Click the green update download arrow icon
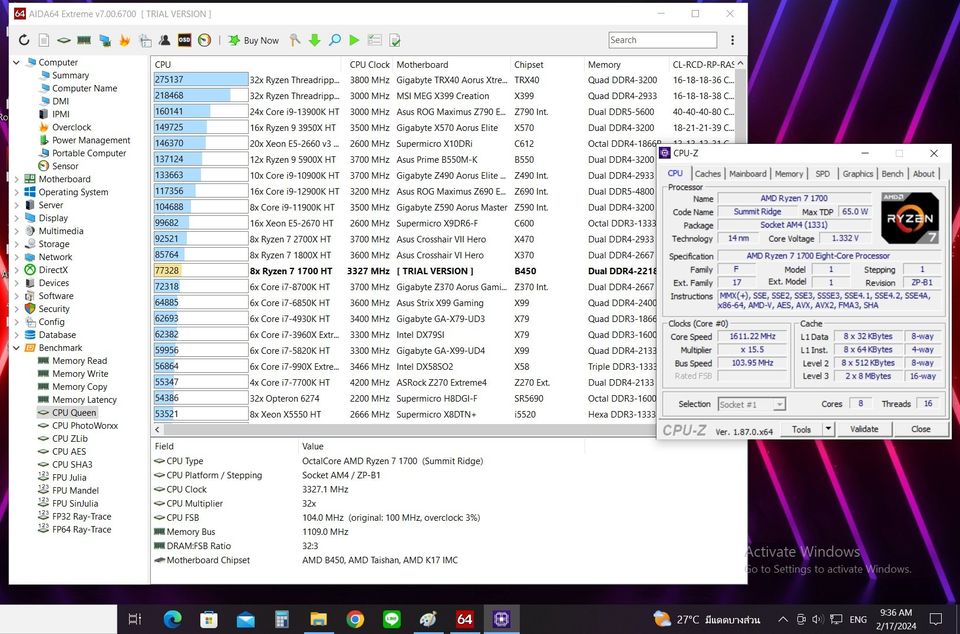This screenshot has height=634, width=960. (x=315, y=40)
